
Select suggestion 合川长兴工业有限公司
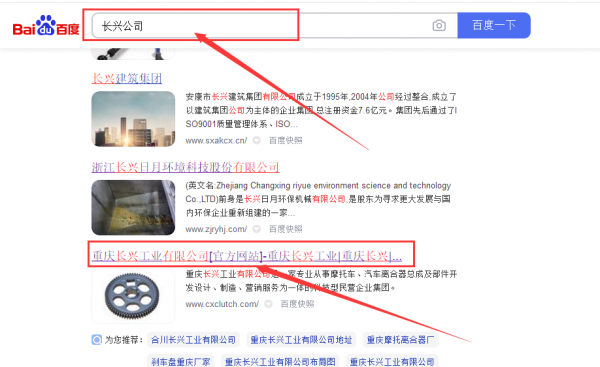tap(193, 339)
